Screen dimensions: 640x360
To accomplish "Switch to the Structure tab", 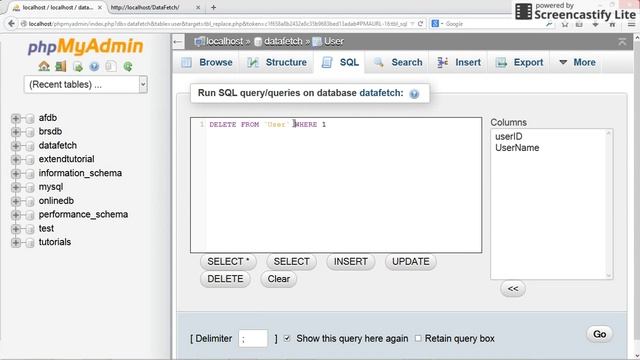I will coord(277,62).
